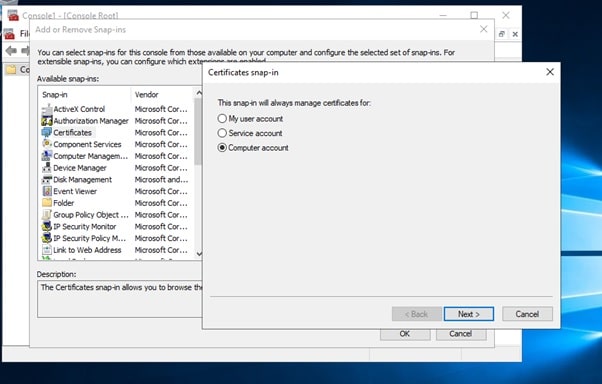Click the Group Policy Object icon
602x384 pixels.
[x=47, y=215]
